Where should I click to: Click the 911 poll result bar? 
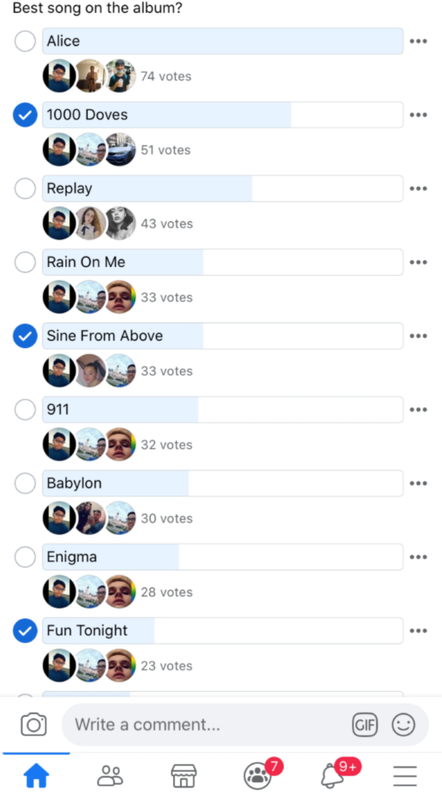point(223,410)
